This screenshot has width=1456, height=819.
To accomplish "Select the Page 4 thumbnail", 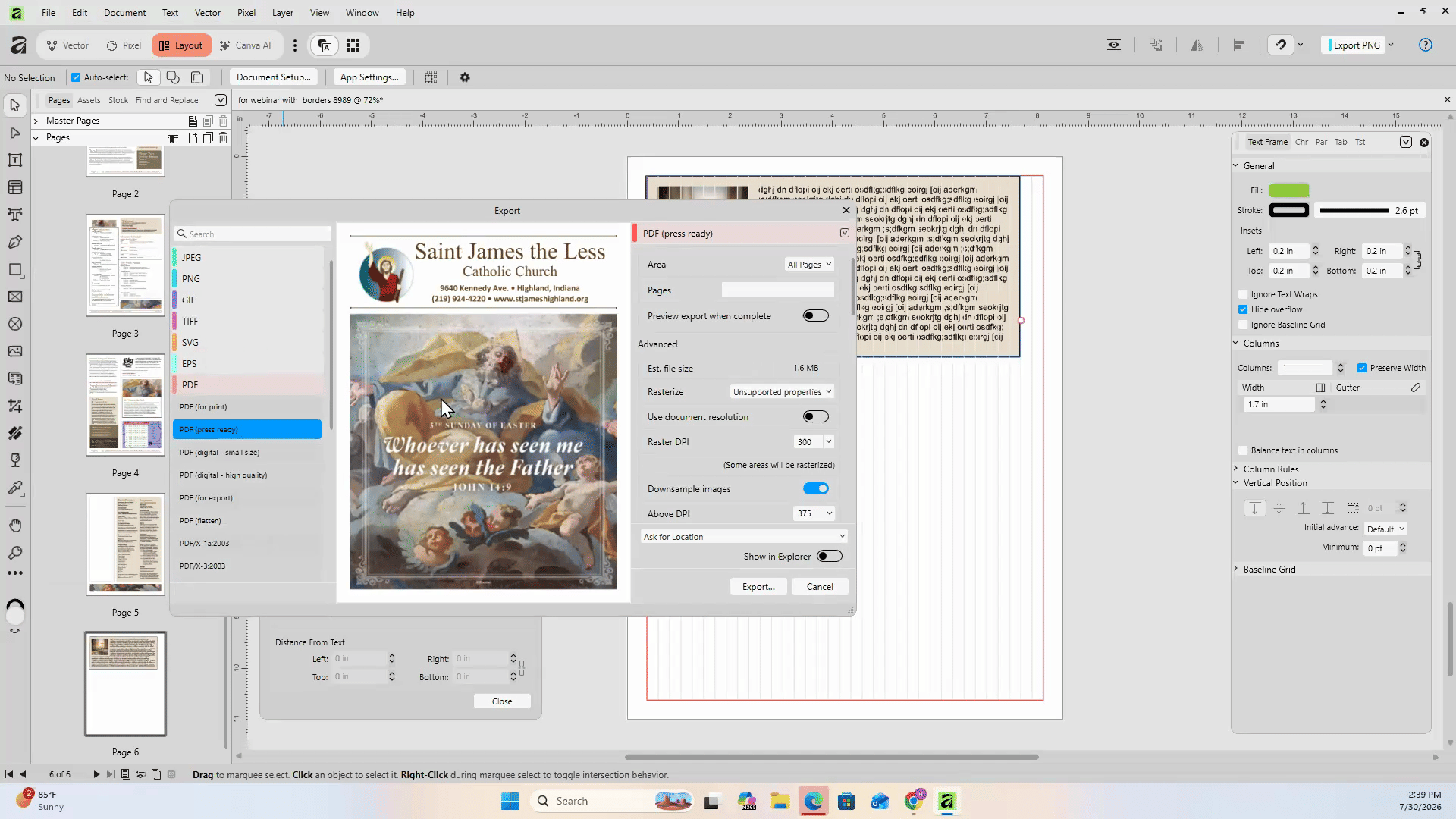I will [x=125, y=405].
